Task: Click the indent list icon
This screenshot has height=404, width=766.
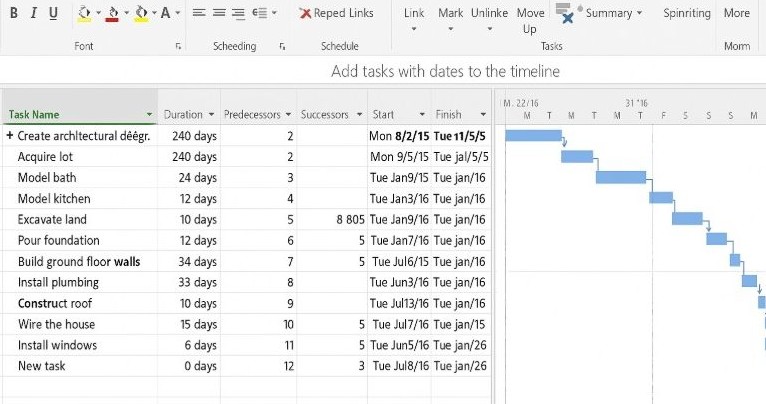Action: click(x=262, y=13)
